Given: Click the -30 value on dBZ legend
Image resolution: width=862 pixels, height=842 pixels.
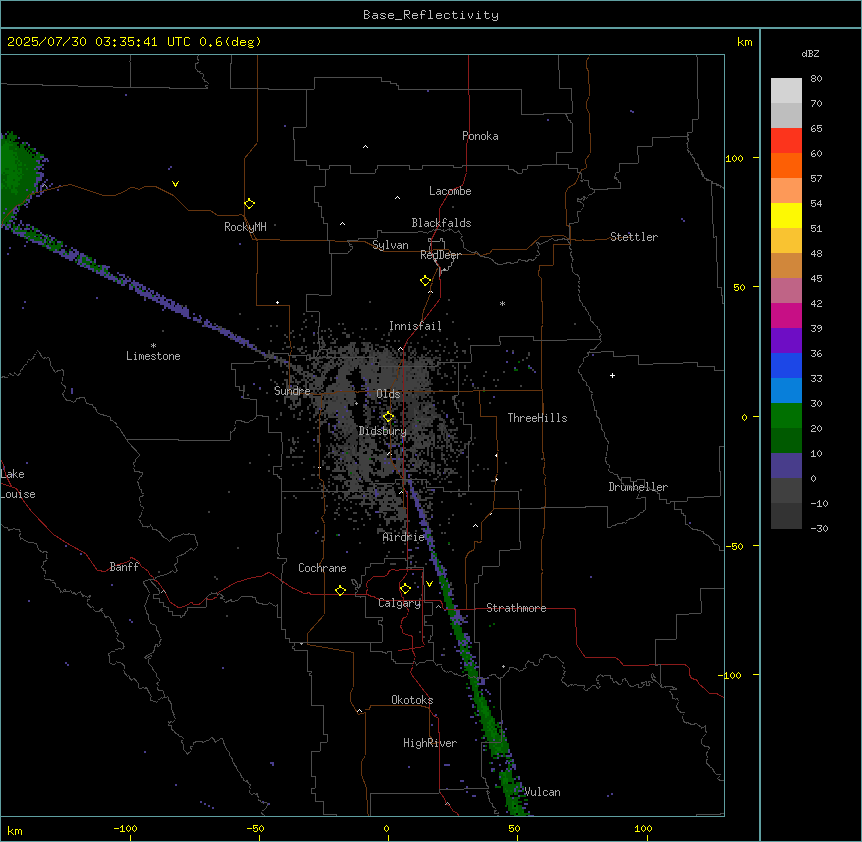Looking at the screenshot, I should [x=820, y=528].
